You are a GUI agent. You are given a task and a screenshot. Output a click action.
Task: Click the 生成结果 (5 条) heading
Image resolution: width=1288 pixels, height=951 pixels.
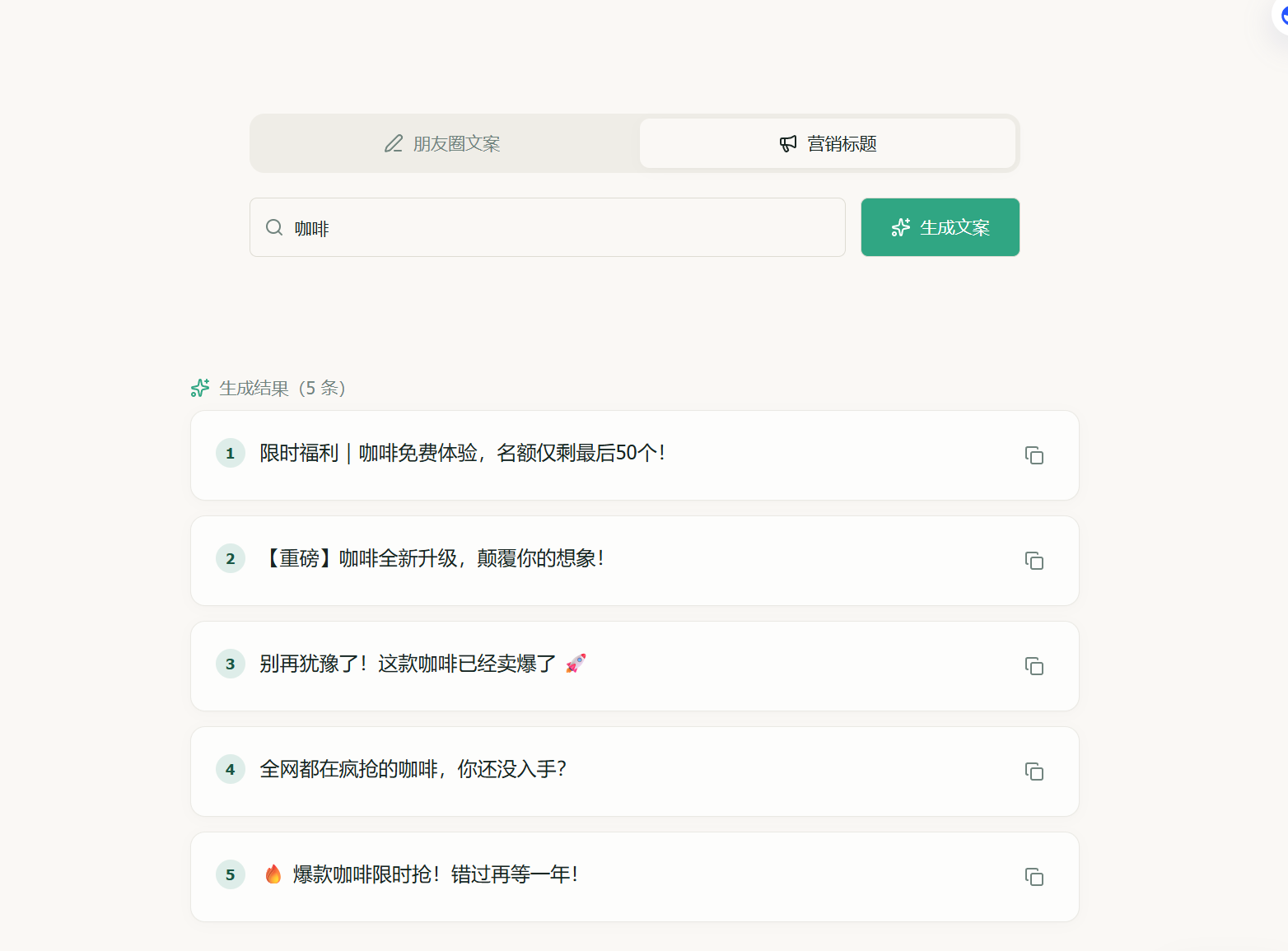click(282, 388)
